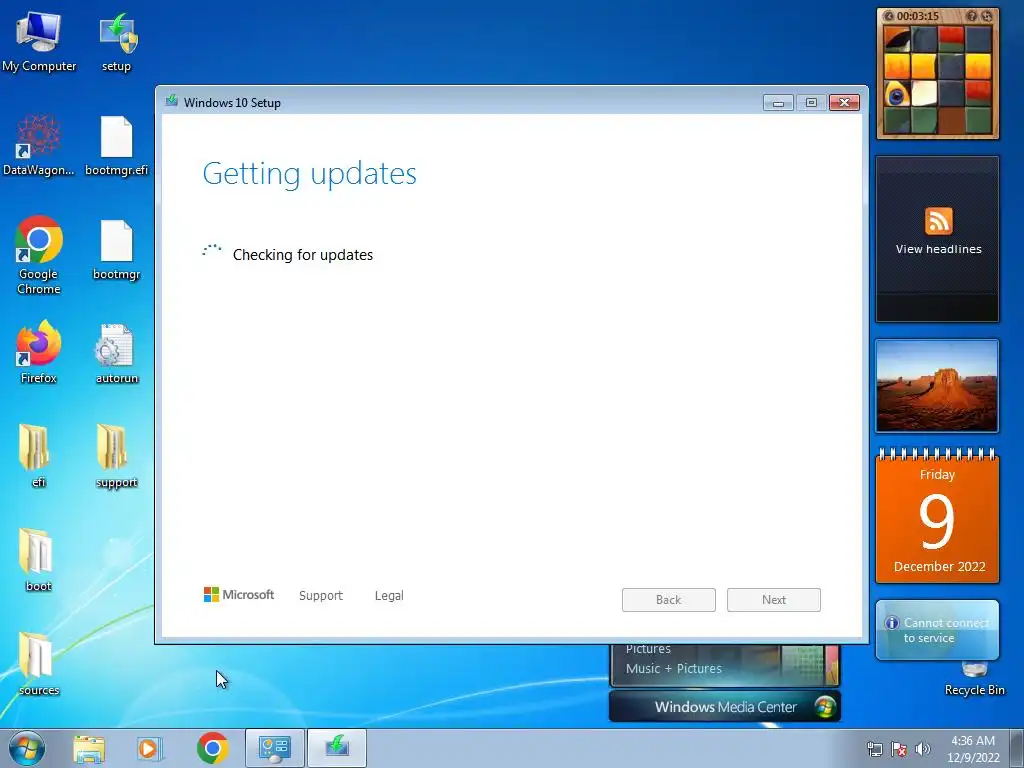The image size is (1024, 768).
Task: Open Windows Explorer from taskbar
Action: pyautogui.click(x=89, y=748)
